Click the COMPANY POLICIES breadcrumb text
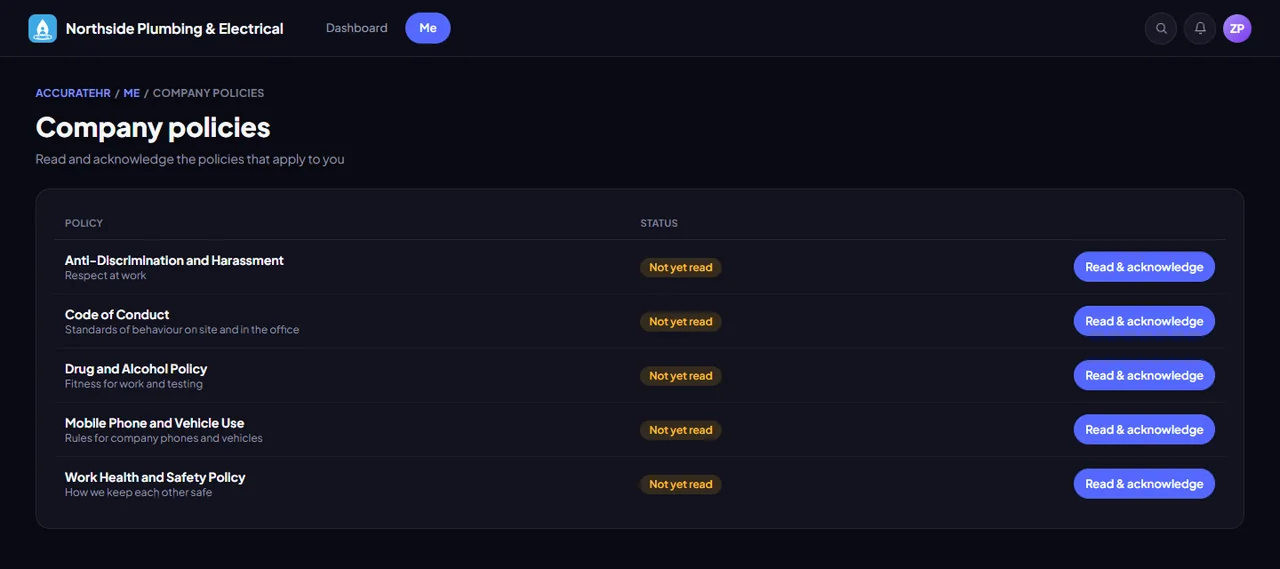The width and height of the screenshot is (1280, 569). click(x=208, y=93)
